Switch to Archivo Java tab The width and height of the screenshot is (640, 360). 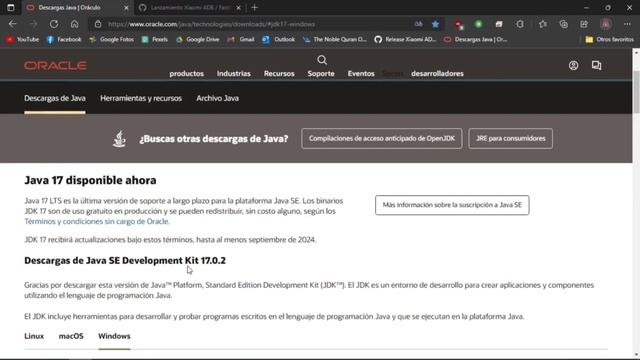tap(218, 98)
